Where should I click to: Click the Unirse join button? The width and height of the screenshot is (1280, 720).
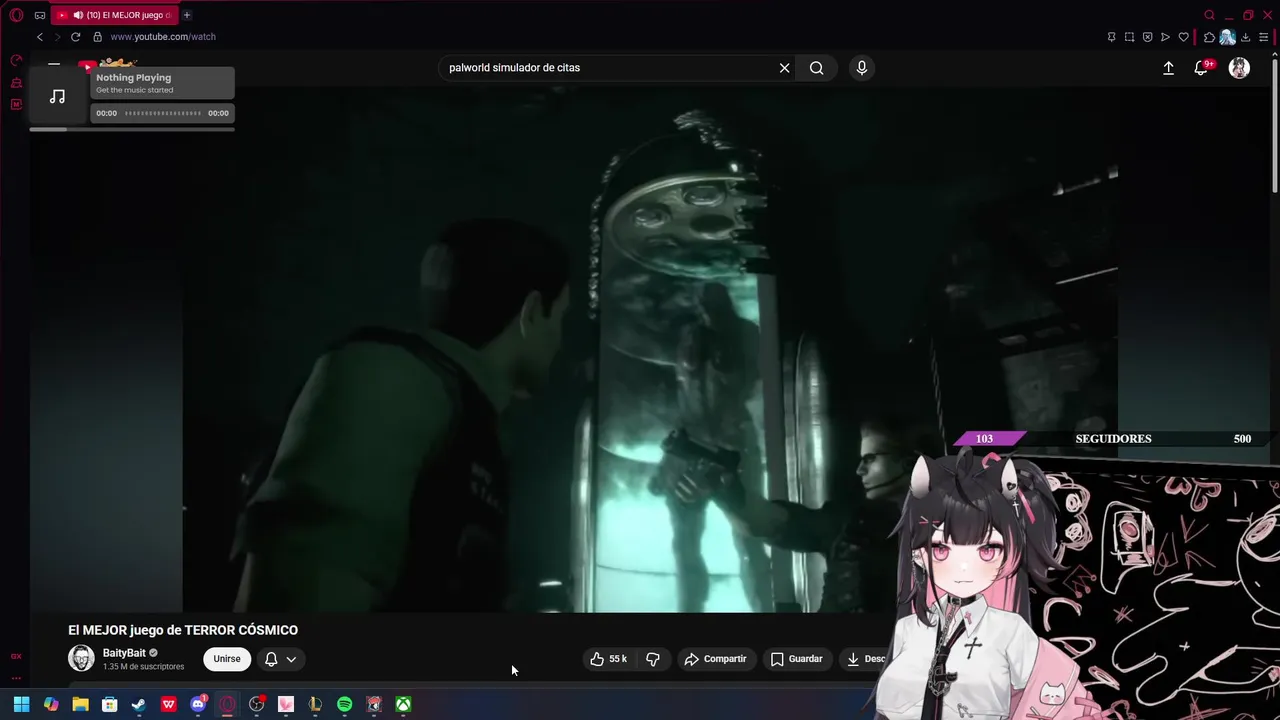pos(227,659)
